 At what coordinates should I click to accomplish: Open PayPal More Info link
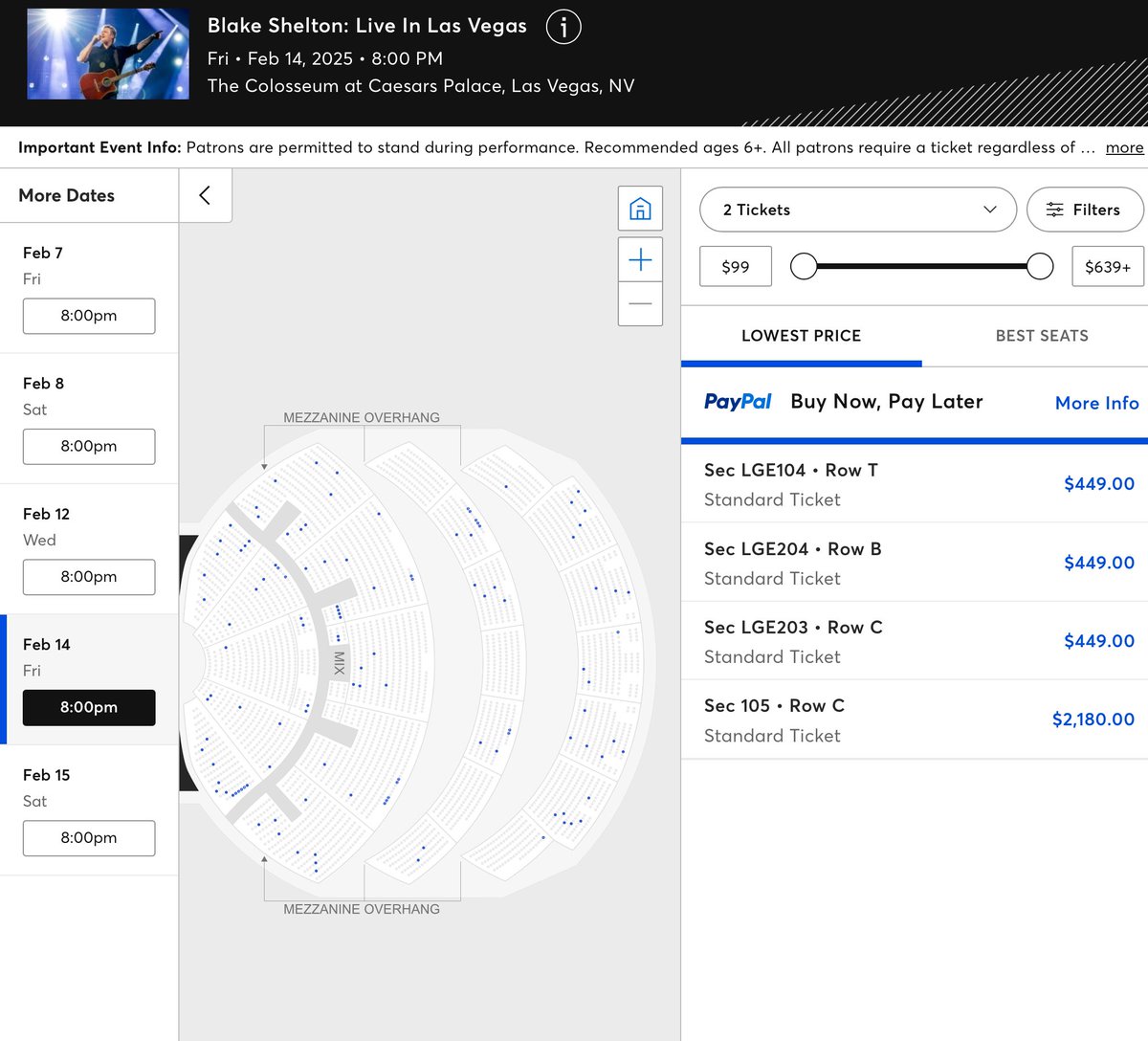point(1096,403)
